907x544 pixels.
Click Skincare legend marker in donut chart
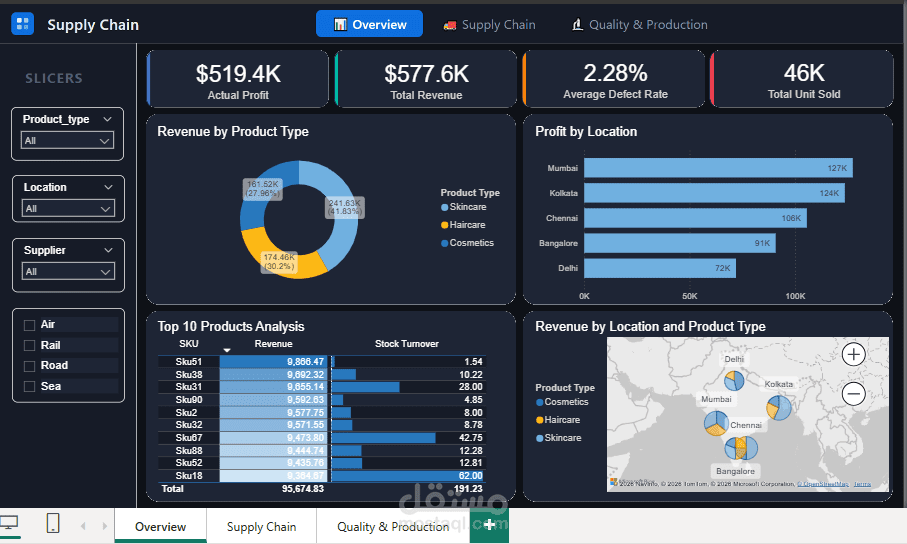point(444,207)
